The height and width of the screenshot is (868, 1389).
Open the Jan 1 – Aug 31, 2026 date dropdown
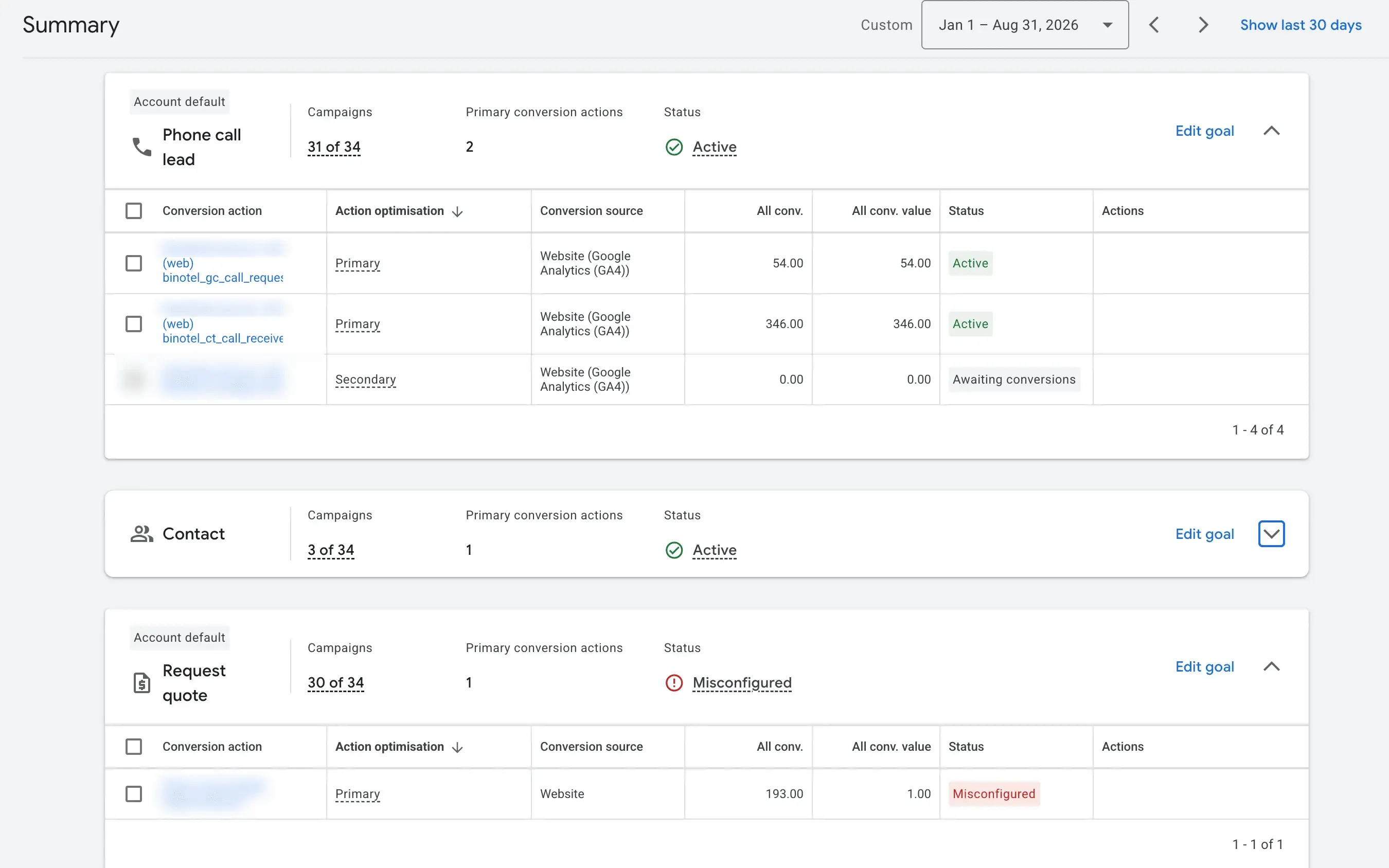click(x=1025, y=25)
